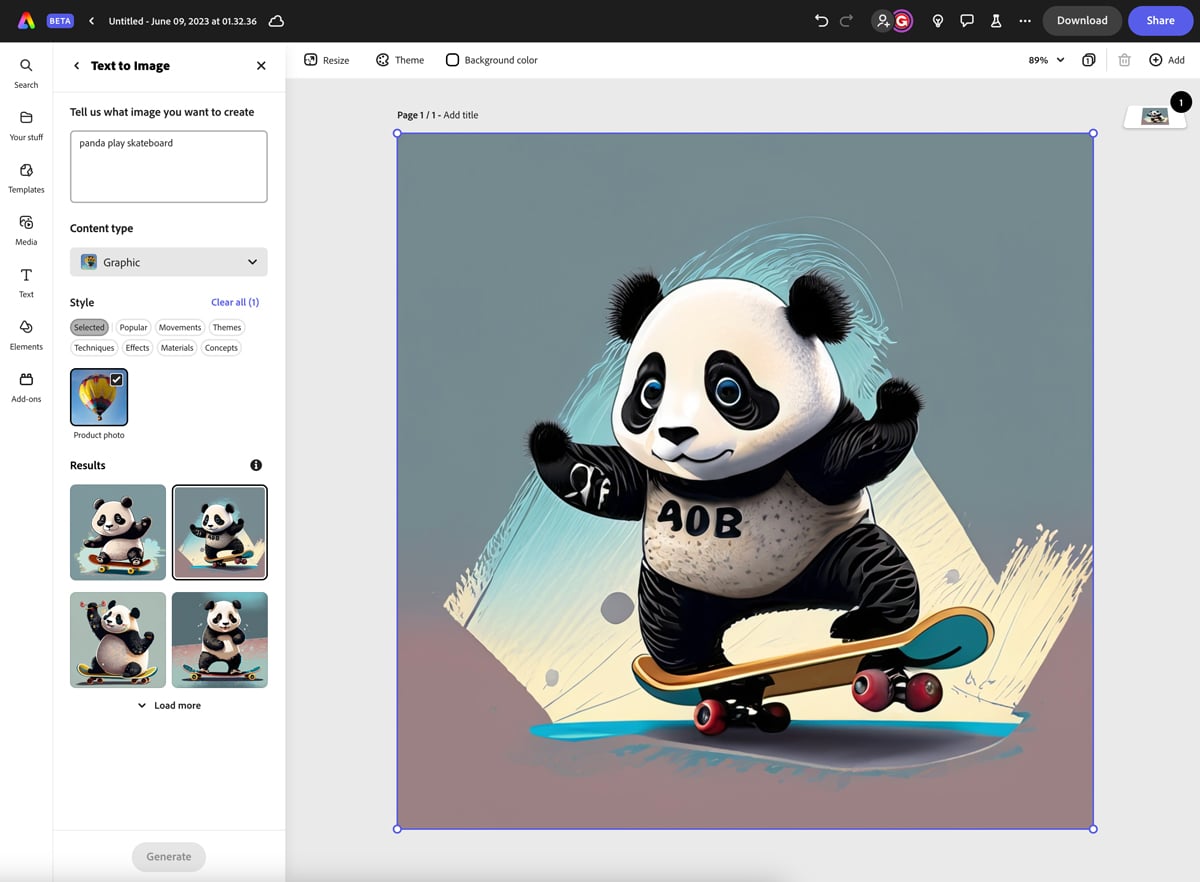Toggle the Techniques style filter chip
This screenshot has width=1200, height=882.
94,348
